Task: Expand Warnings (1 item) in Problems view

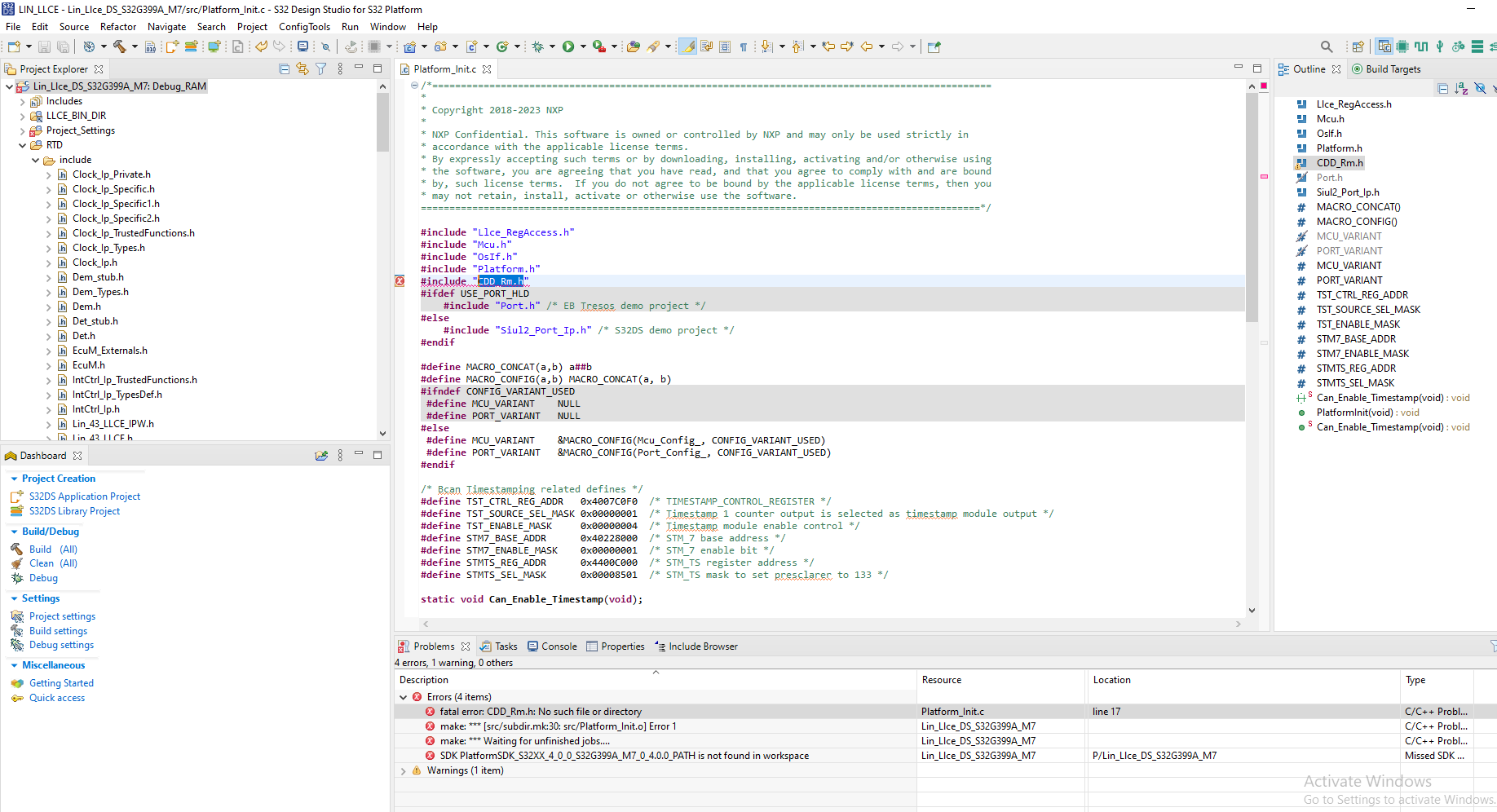Action: tap(403, 770)
